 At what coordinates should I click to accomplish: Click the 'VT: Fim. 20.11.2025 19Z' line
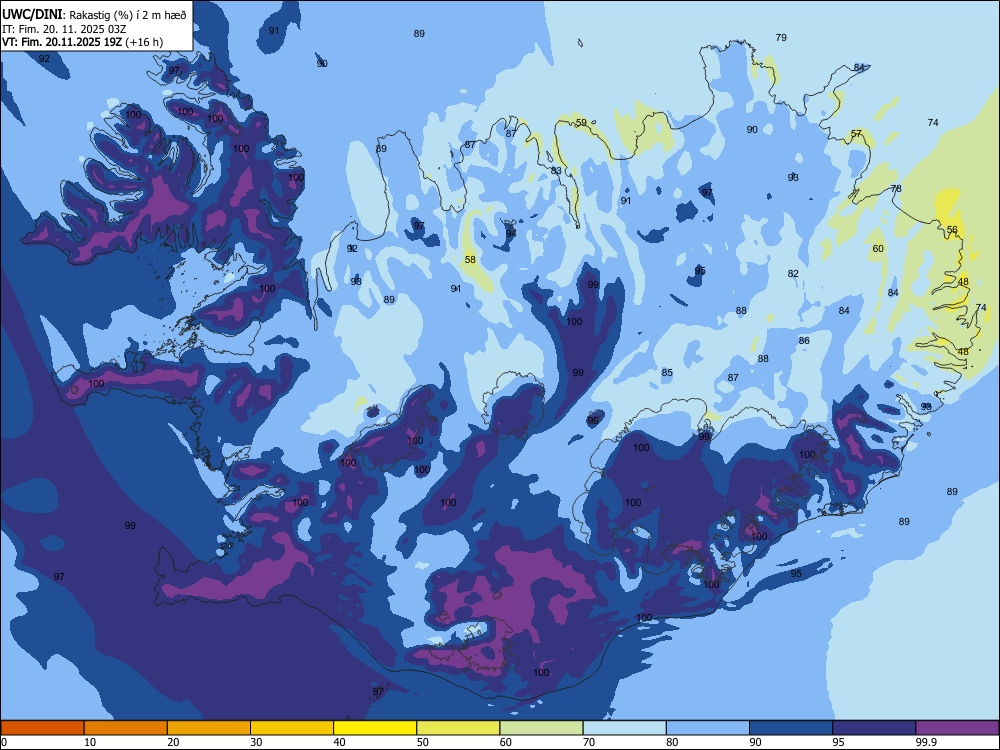[x=64, y=42]
